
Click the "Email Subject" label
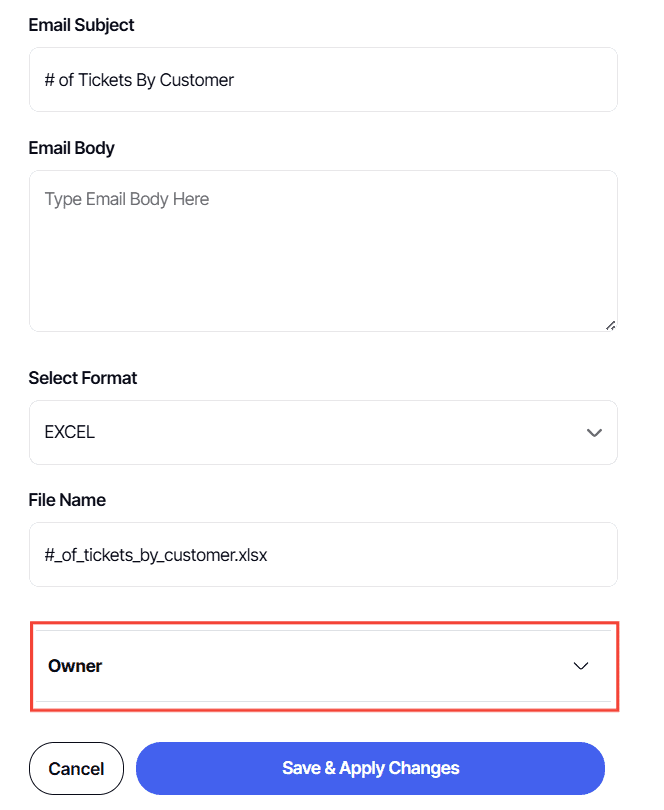point(81,25)
